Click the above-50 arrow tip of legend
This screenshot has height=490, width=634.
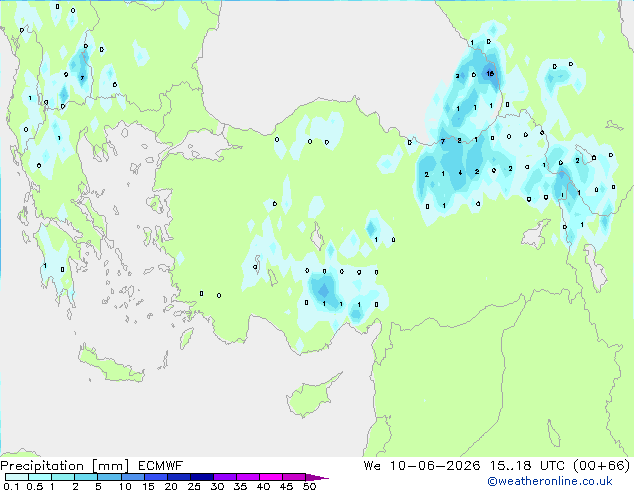point(317,477)
